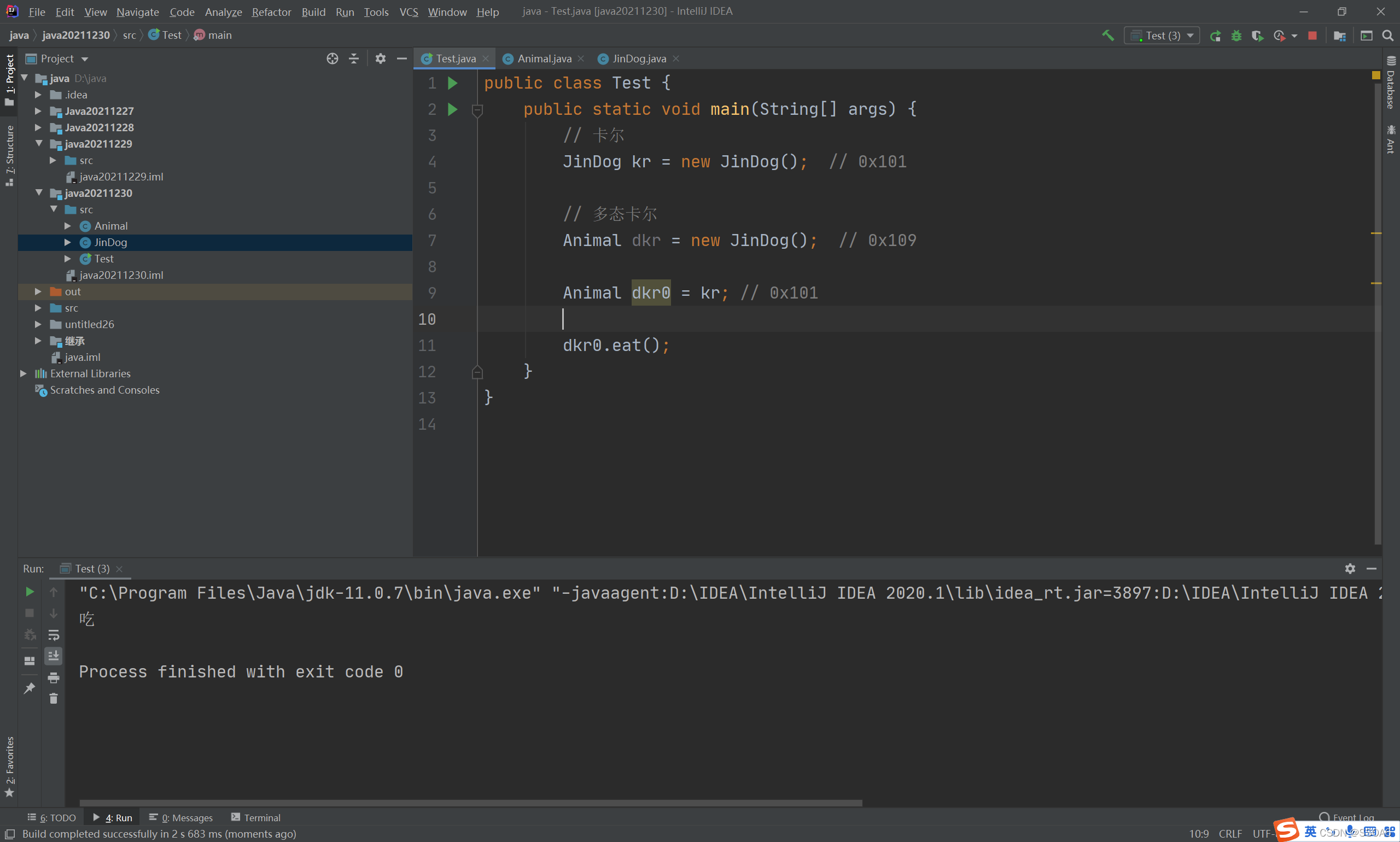Open Project Structure icon in toolbar
1400x842 pixels.
(x=1340, y=36)
